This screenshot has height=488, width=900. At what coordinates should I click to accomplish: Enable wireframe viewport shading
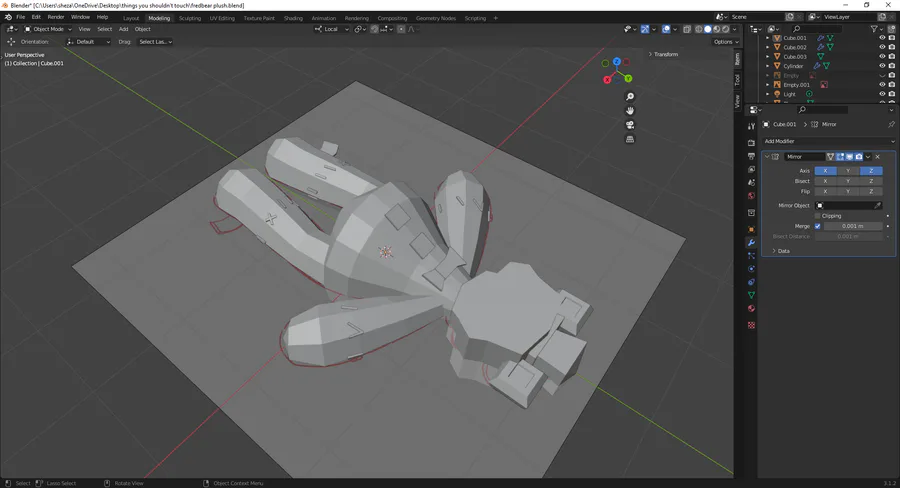[699, 29]
